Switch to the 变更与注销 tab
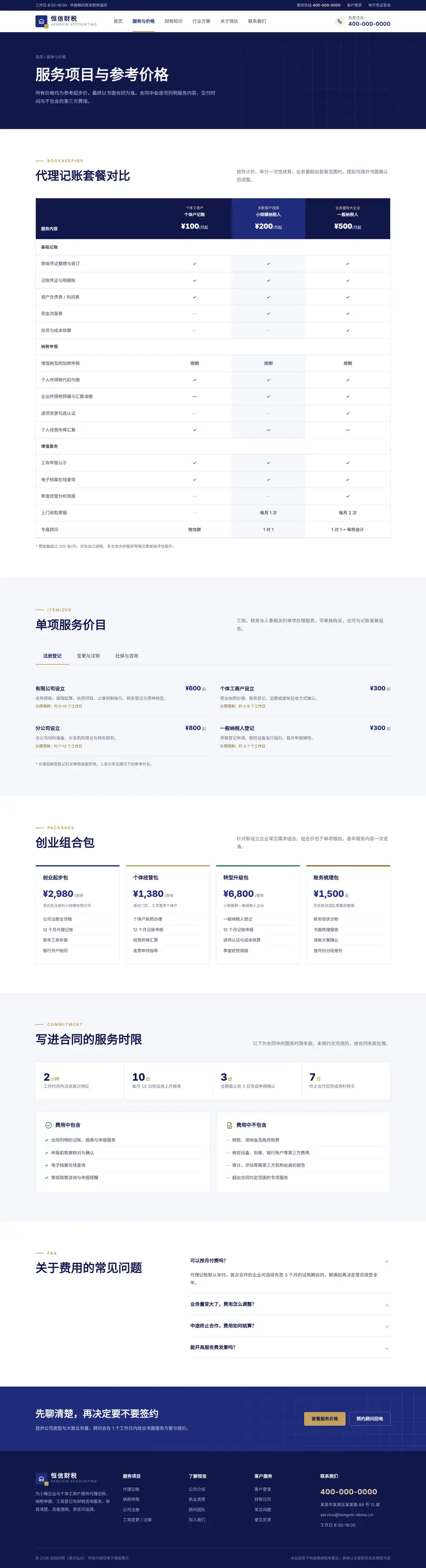The image size is (426, 1568). (88, 656)
